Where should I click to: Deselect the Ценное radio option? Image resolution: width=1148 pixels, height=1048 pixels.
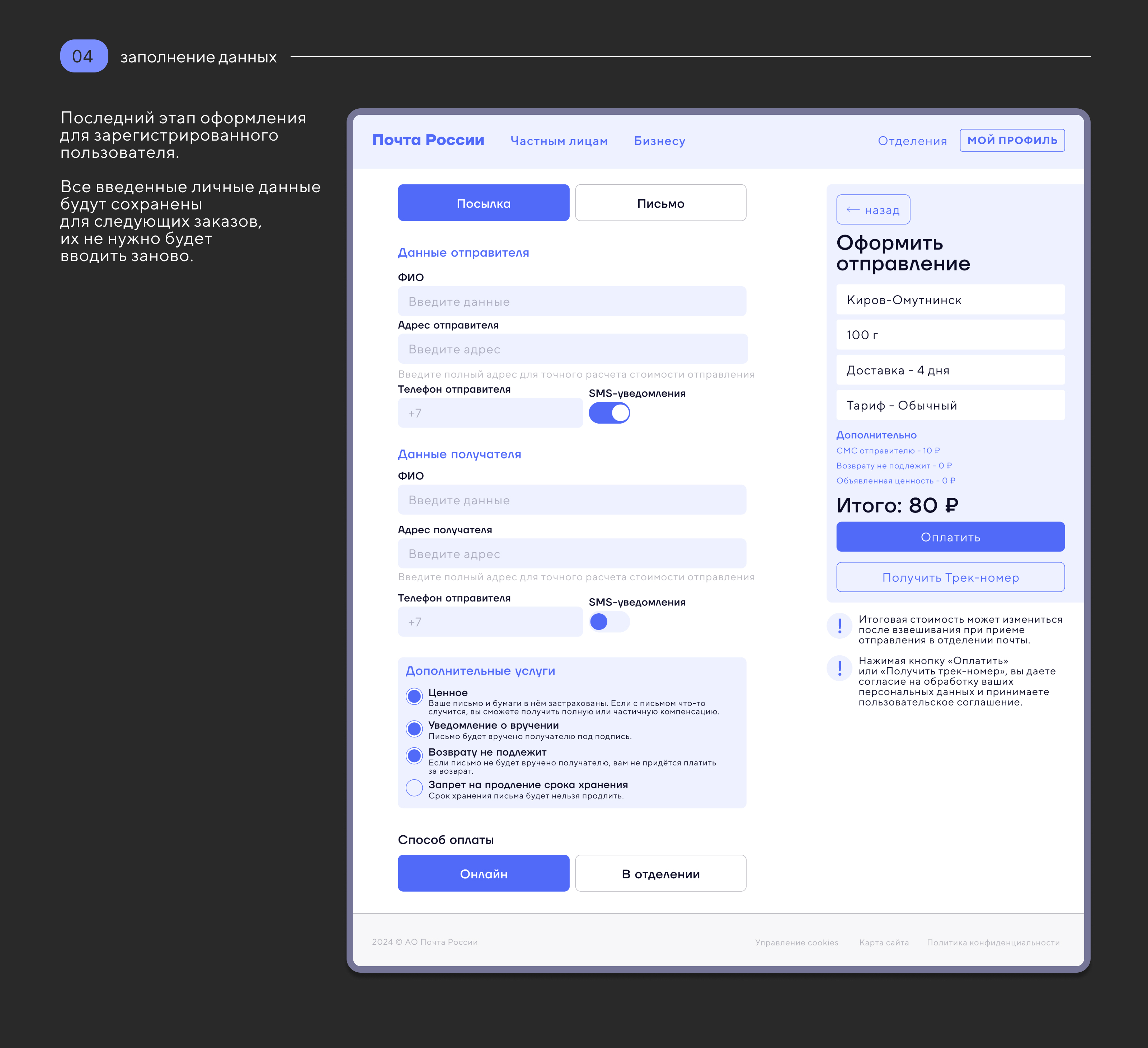[x=414, y=696]
